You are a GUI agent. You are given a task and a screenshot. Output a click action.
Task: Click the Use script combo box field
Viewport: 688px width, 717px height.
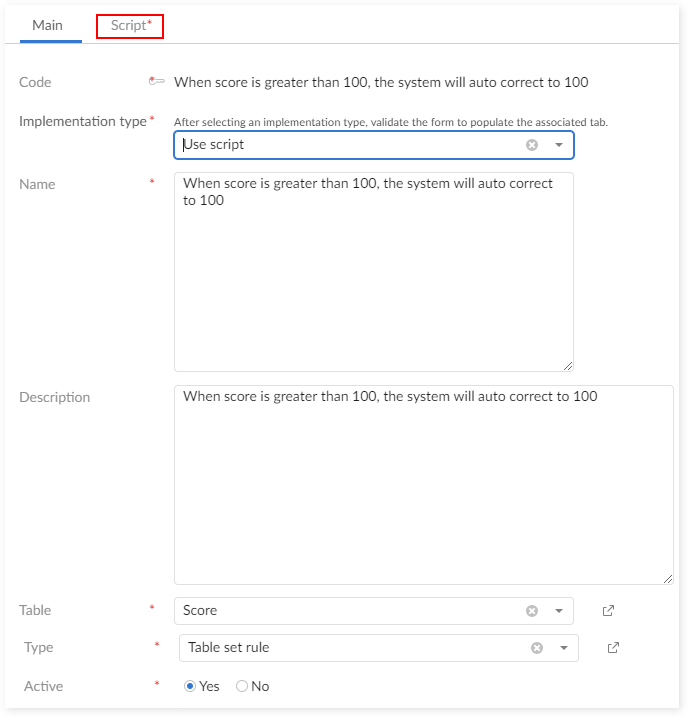[350, 145]
